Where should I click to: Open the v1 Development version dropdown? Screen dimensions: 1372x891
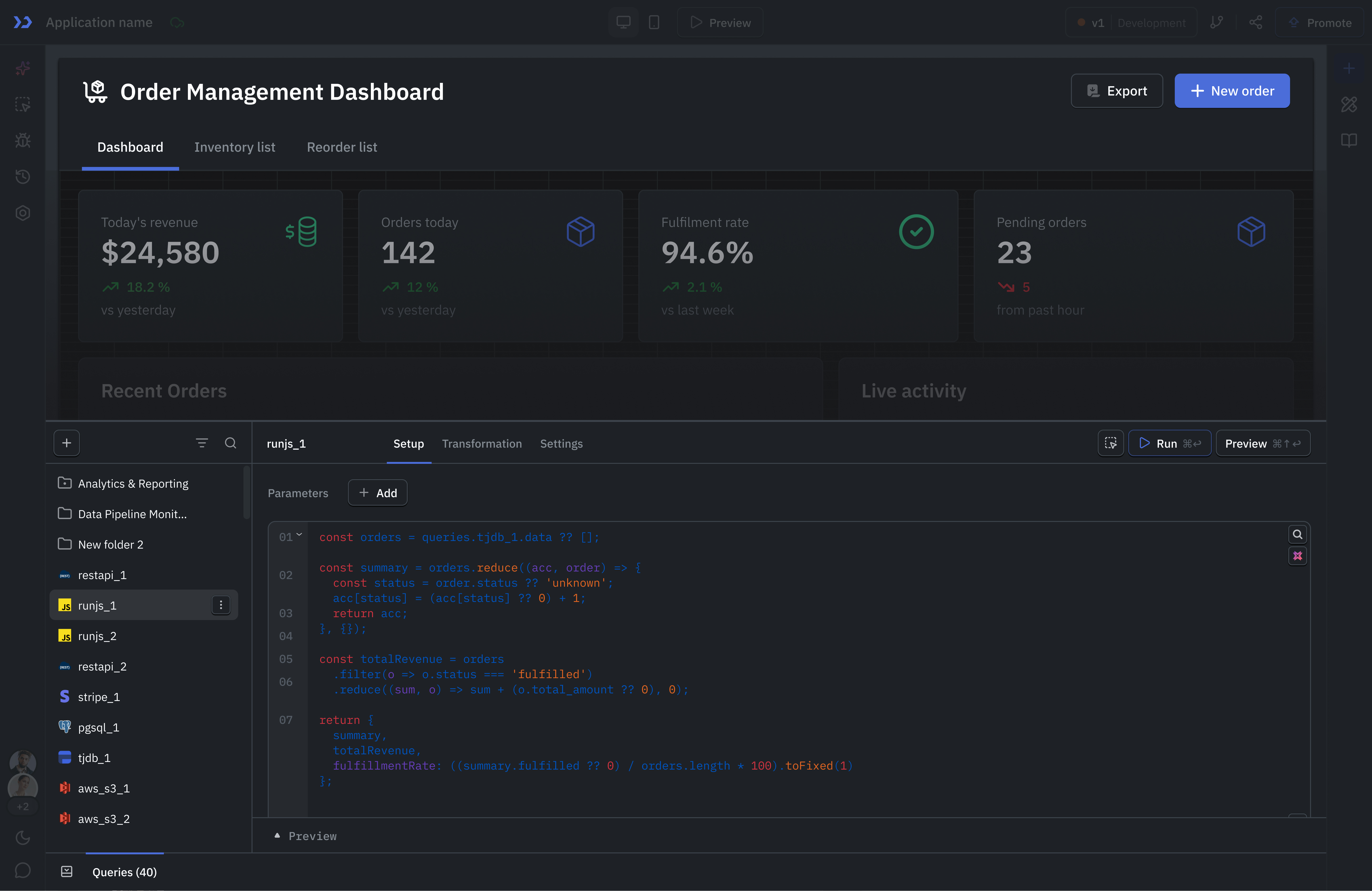pyautogui.click(x=1130, y=22)
